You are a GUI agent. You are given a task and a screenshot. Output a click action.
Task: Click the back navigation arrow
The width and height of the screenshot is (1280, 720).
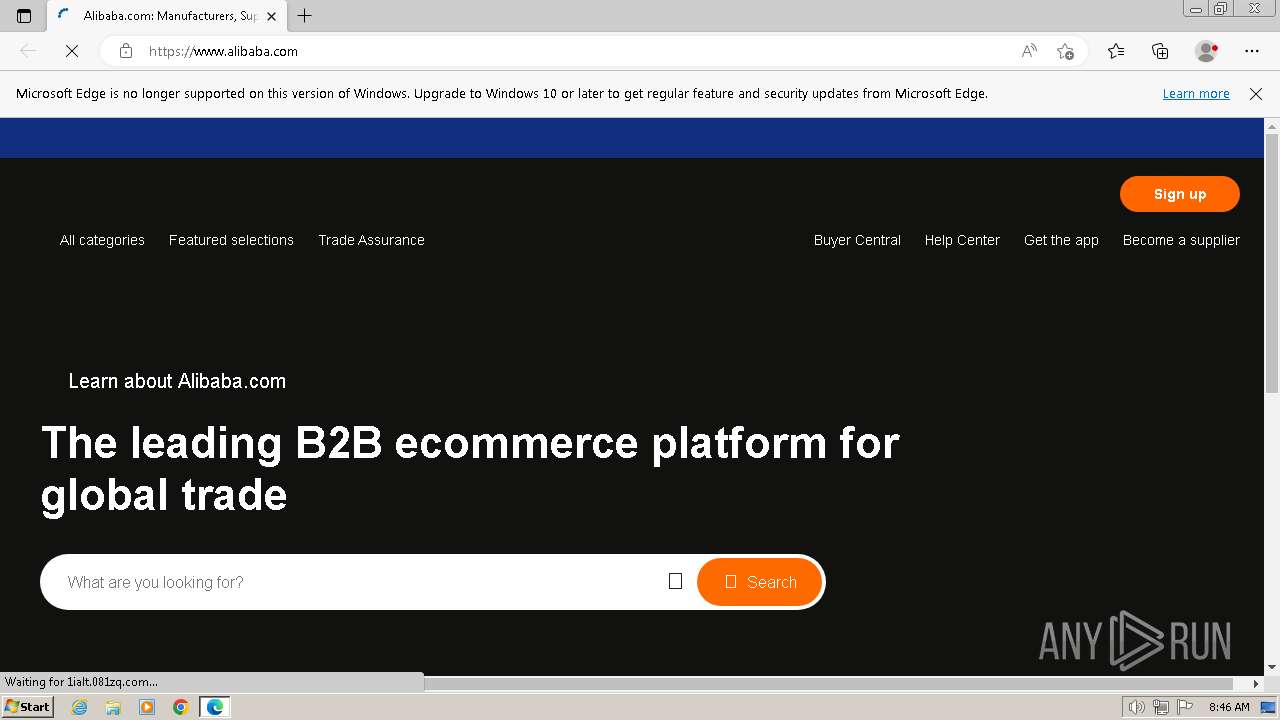click(28, 51)
